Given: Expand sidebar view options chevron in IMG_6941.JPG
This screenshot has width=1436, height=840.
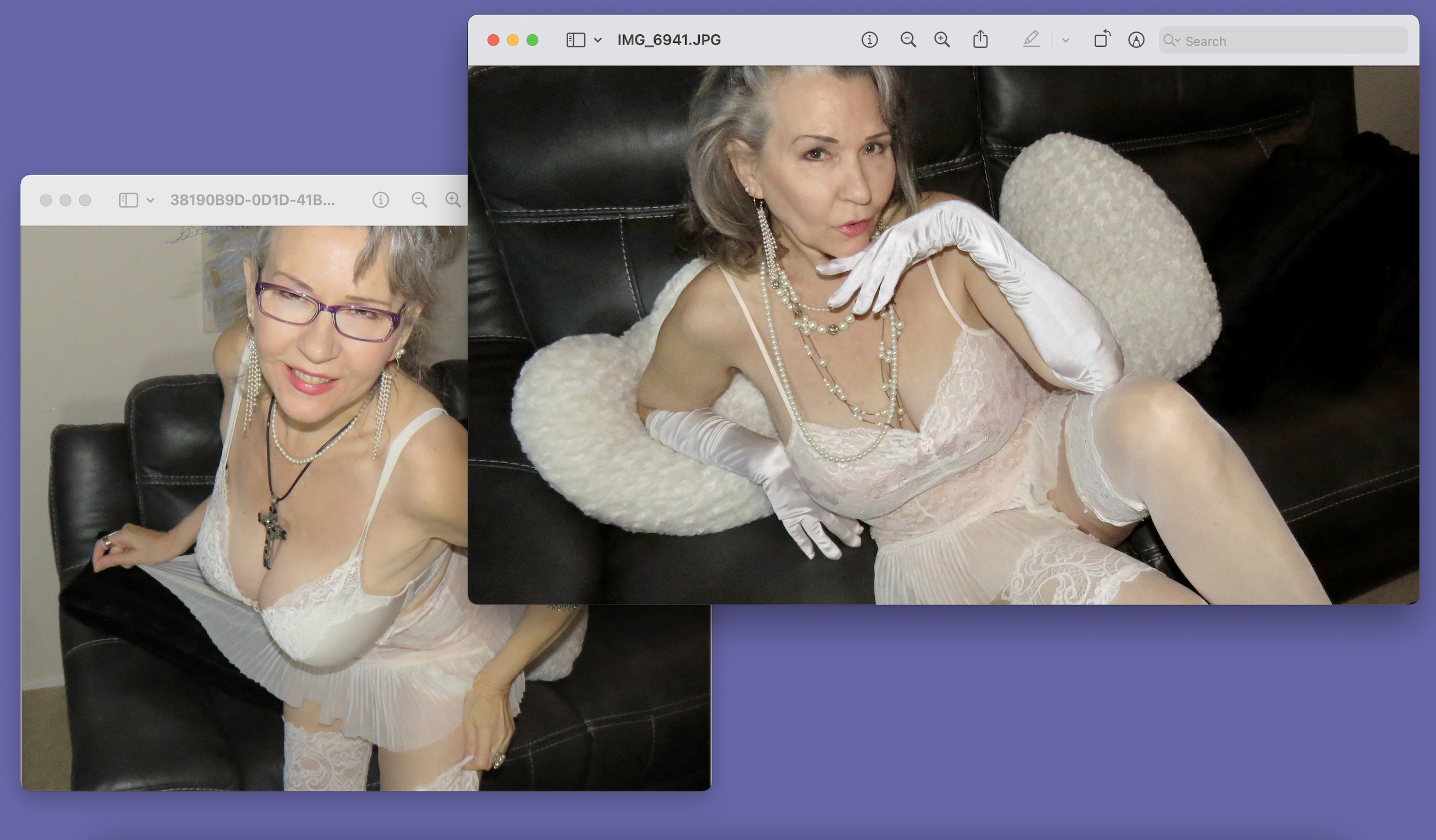Looking at the screenshot, I should pos(598,40).
